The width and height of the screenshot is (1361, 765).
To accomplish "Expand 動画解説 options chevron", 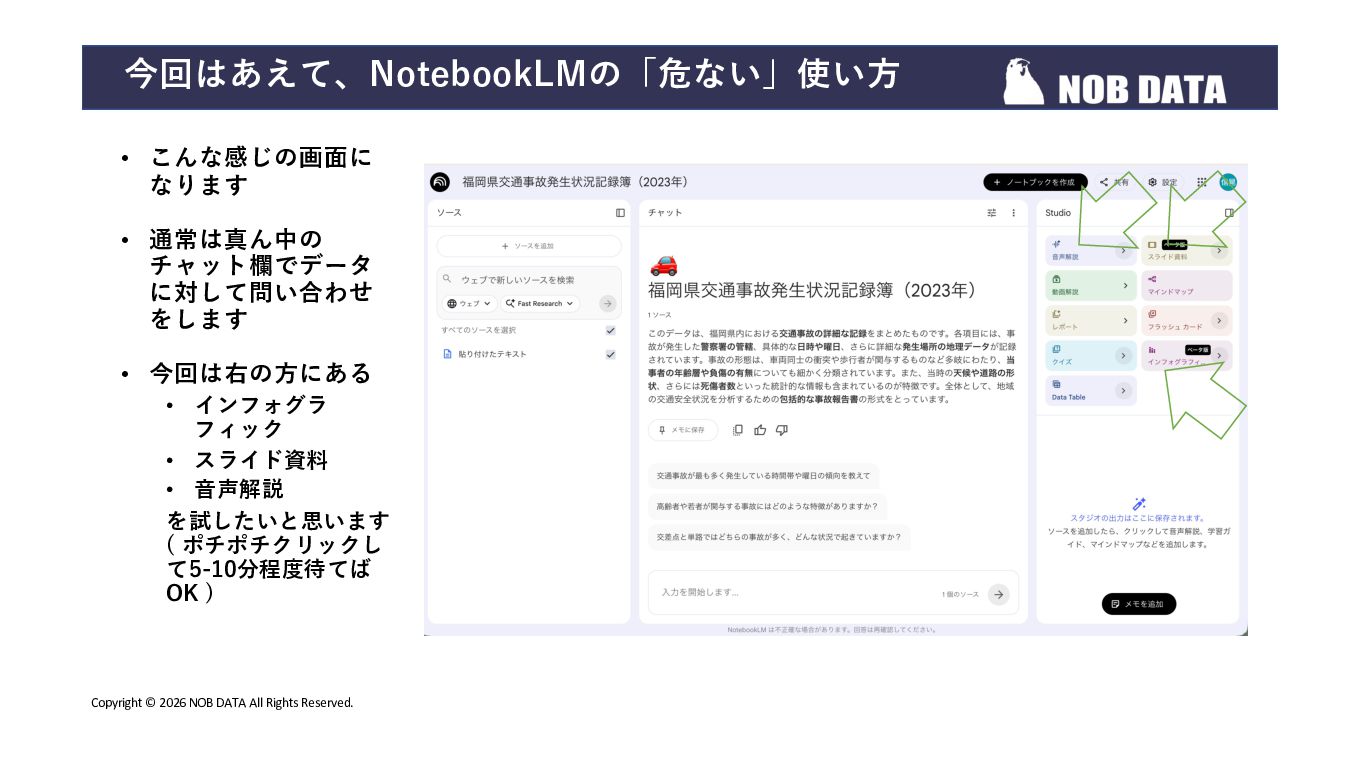I will [x=1124, y=285].
